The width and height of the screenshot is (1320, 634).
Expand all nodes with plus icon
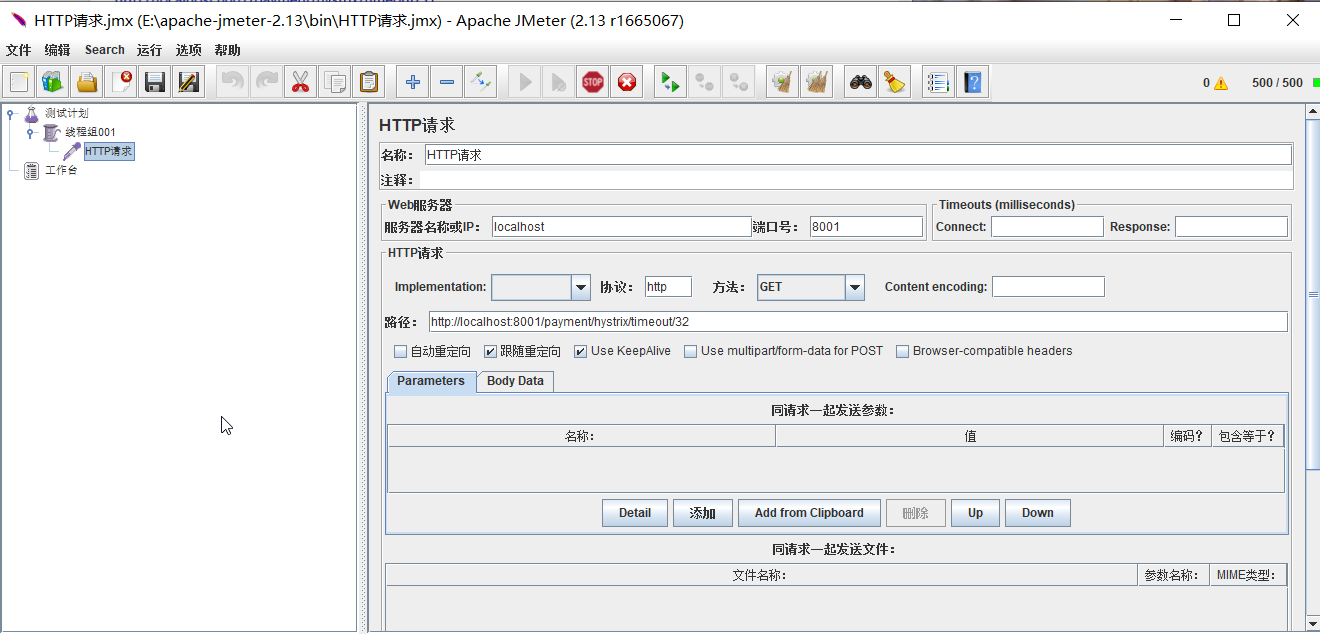click(x=413, y=82)
